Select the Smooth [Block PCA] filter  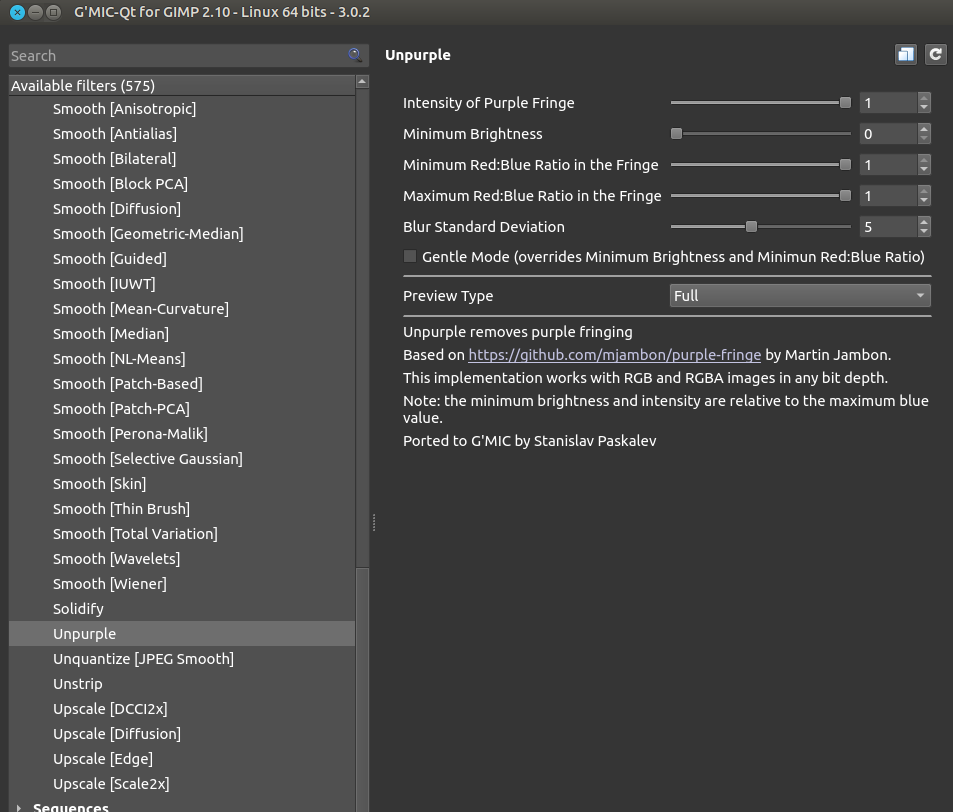182,184
